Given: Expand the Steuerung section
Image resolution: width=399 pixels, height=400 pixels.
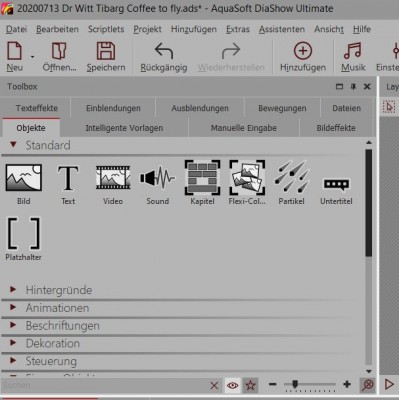Looking at the screenshot, I should (13, 360).
